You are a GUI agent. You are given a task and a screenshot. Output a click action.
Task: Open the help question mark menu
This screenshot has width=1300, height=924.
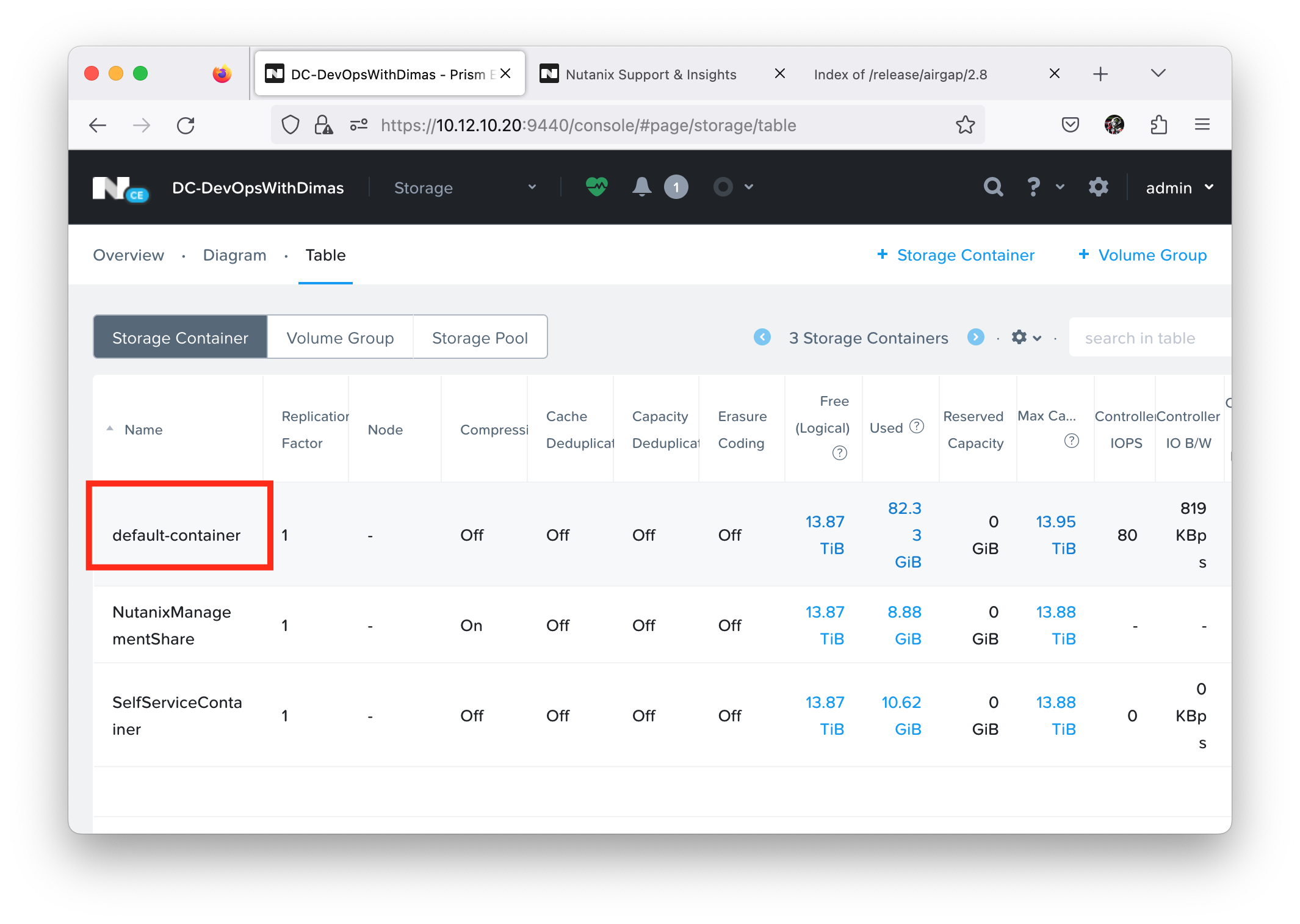click(x=1033, y=187)
